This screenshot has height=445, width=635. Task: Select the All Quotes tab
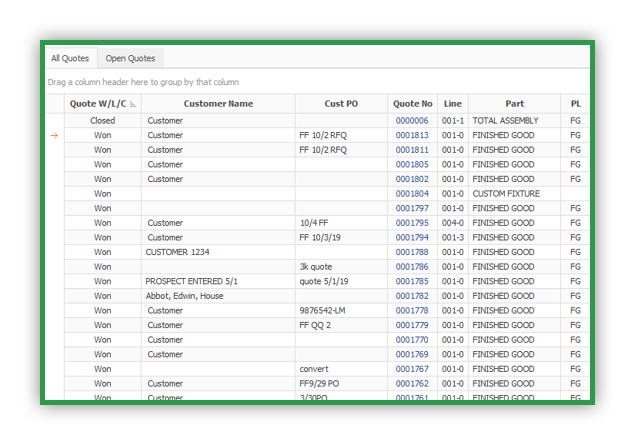70,59
